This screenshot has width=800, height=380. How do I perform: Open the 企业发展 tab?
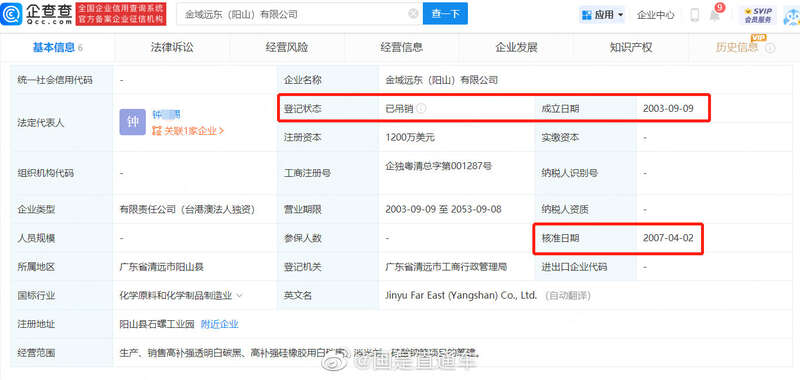click(516, 47)
